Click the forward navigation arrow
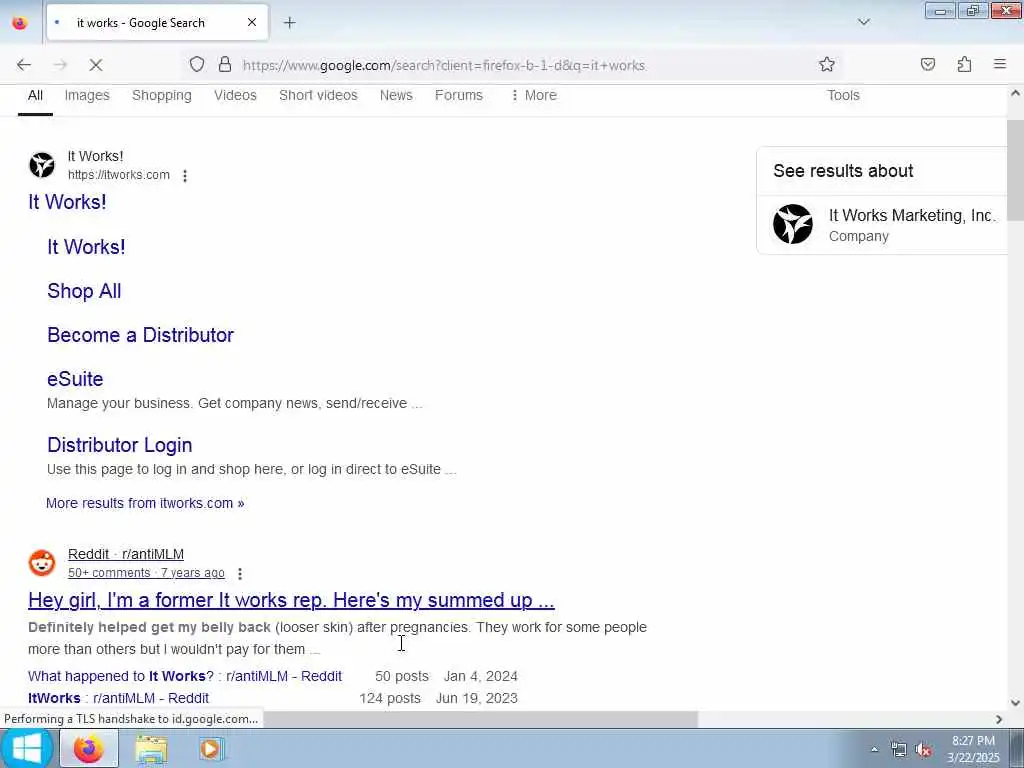The image size is (1024, 768). (x=60, y=65)
